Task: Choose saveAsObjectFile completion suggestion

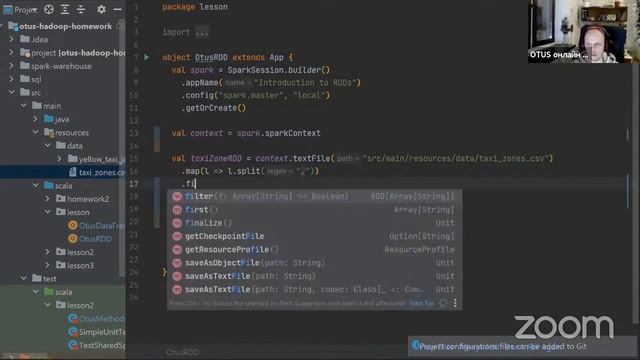Action: 314,263
